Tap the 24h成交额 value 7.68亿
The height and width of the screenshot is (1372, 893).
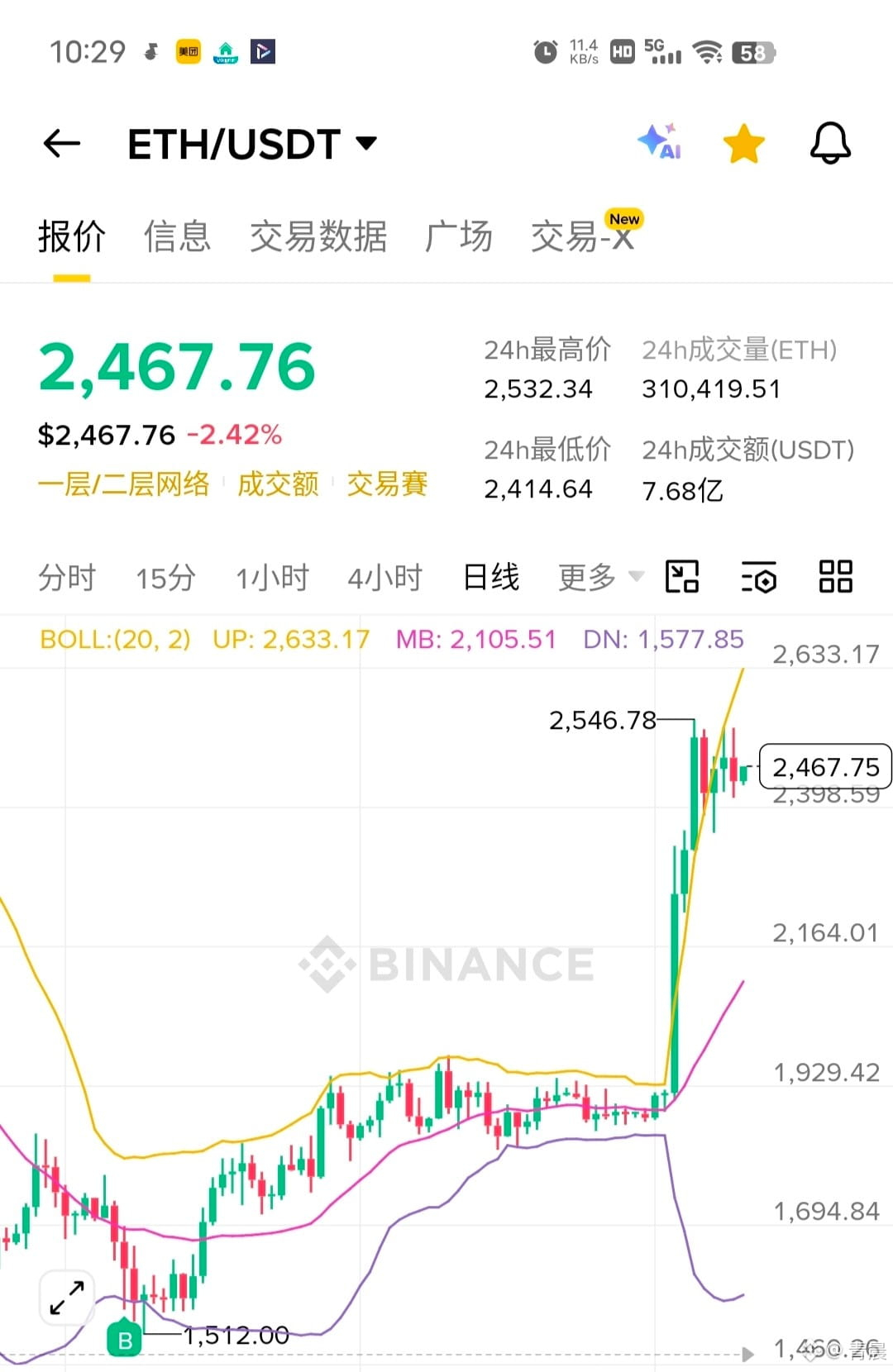[x=683, y=490]
